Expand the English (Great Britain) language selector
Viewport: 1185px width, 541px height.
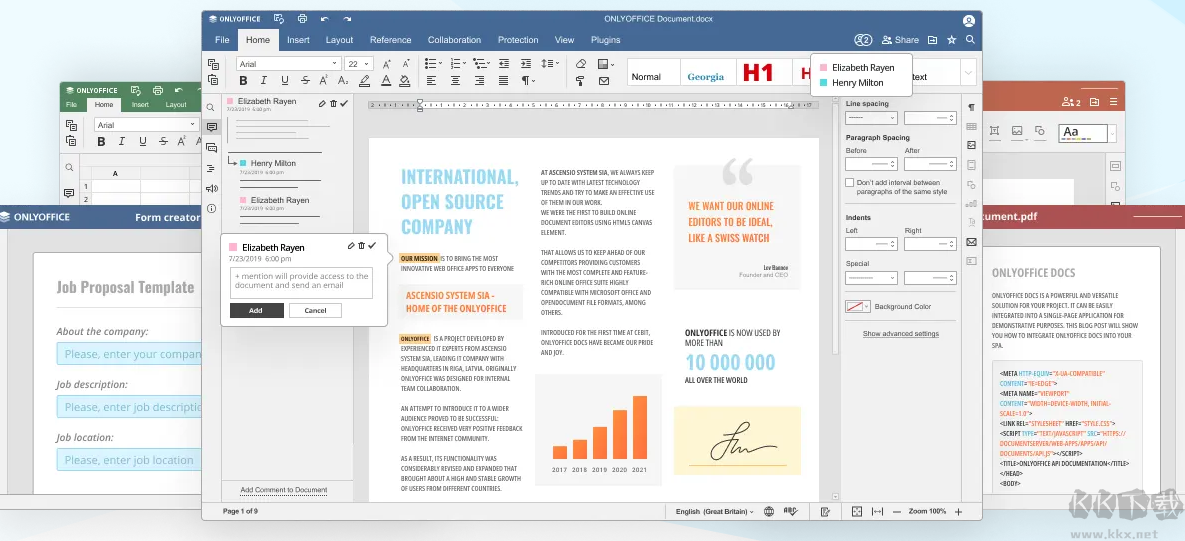[714, 511]
